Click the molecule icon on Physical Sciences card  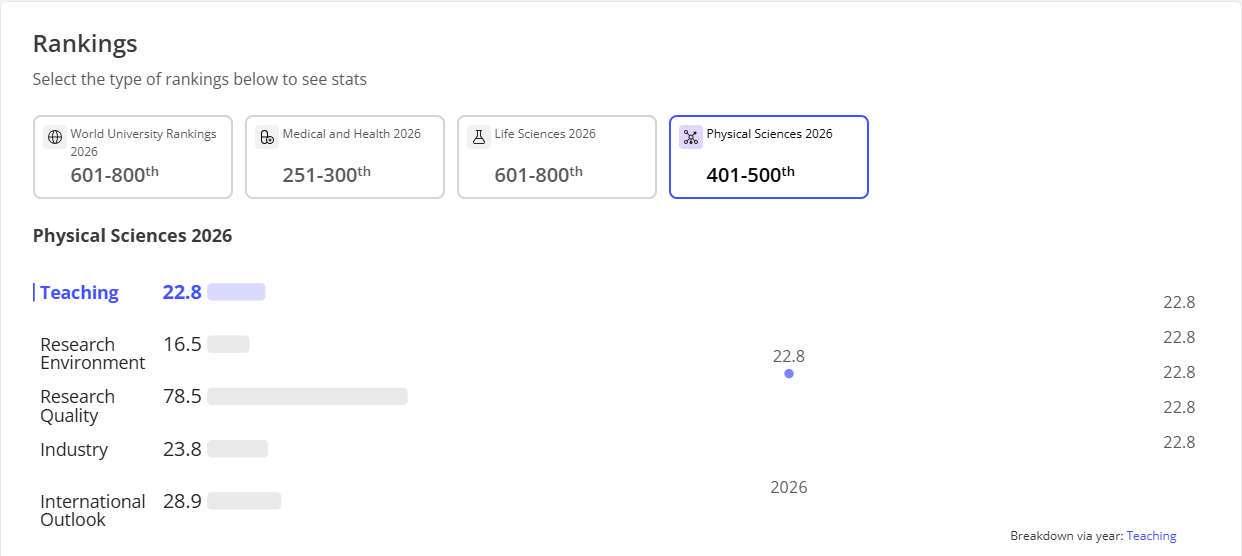691,137
